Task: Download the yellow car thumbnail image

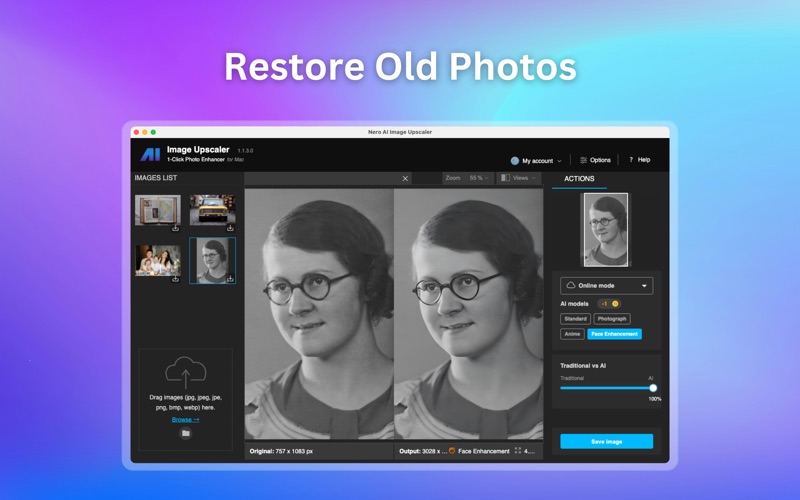Action: click(230, 229)
